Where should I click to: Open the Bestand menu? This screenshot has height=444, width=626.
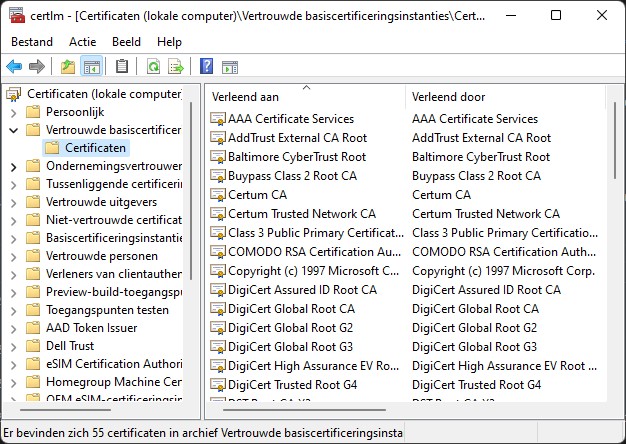pos(32,42)
